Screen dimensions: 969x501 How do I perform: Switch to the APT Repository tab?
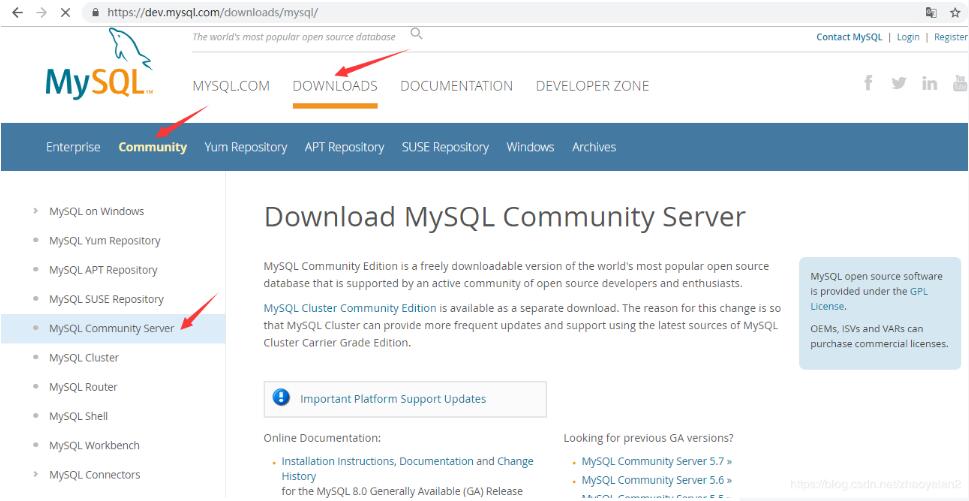tap(344, 147)
